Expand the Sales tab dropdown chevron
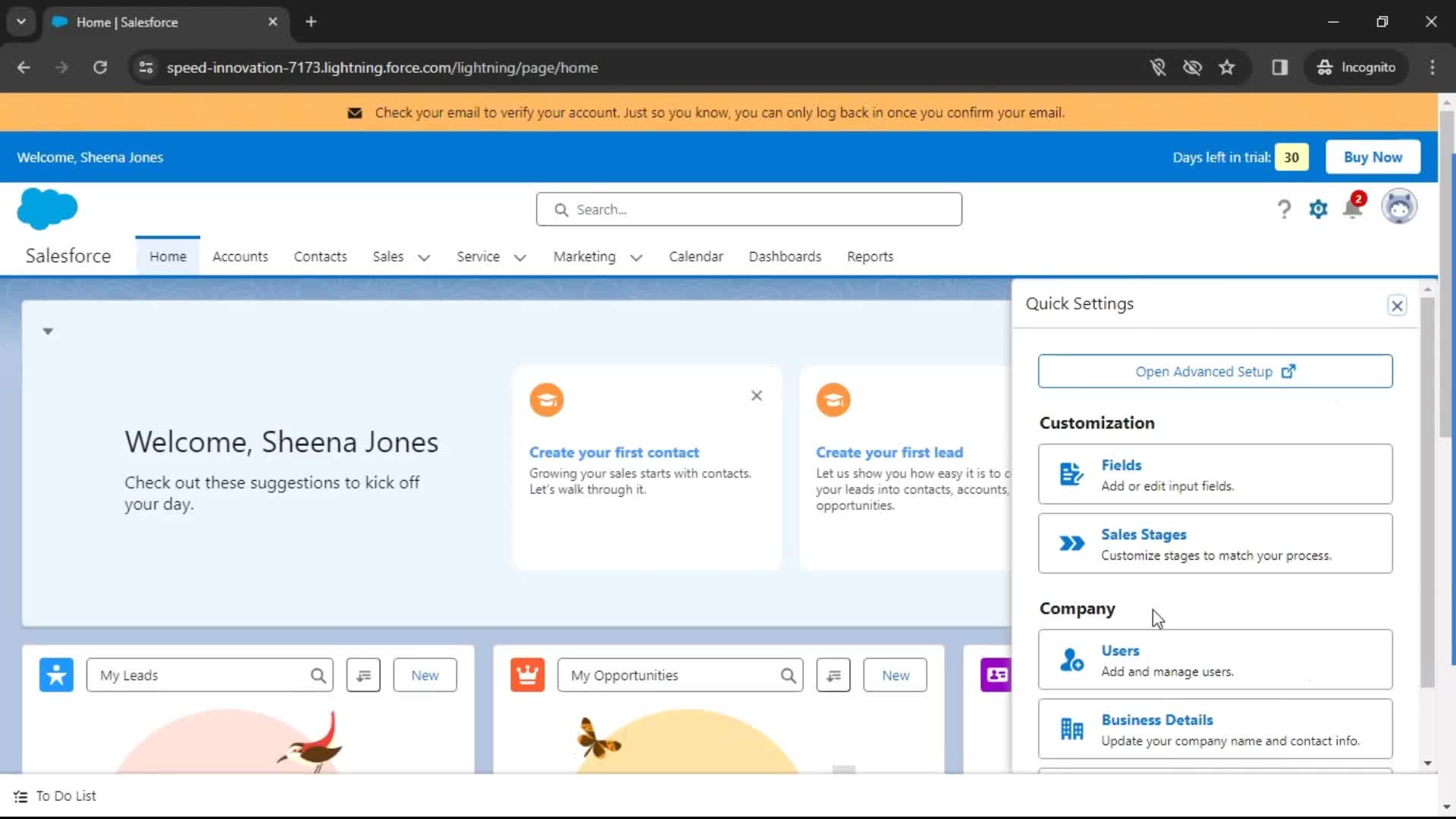The height and width of the screenshot is (819, 1456). tap(424, 258)
